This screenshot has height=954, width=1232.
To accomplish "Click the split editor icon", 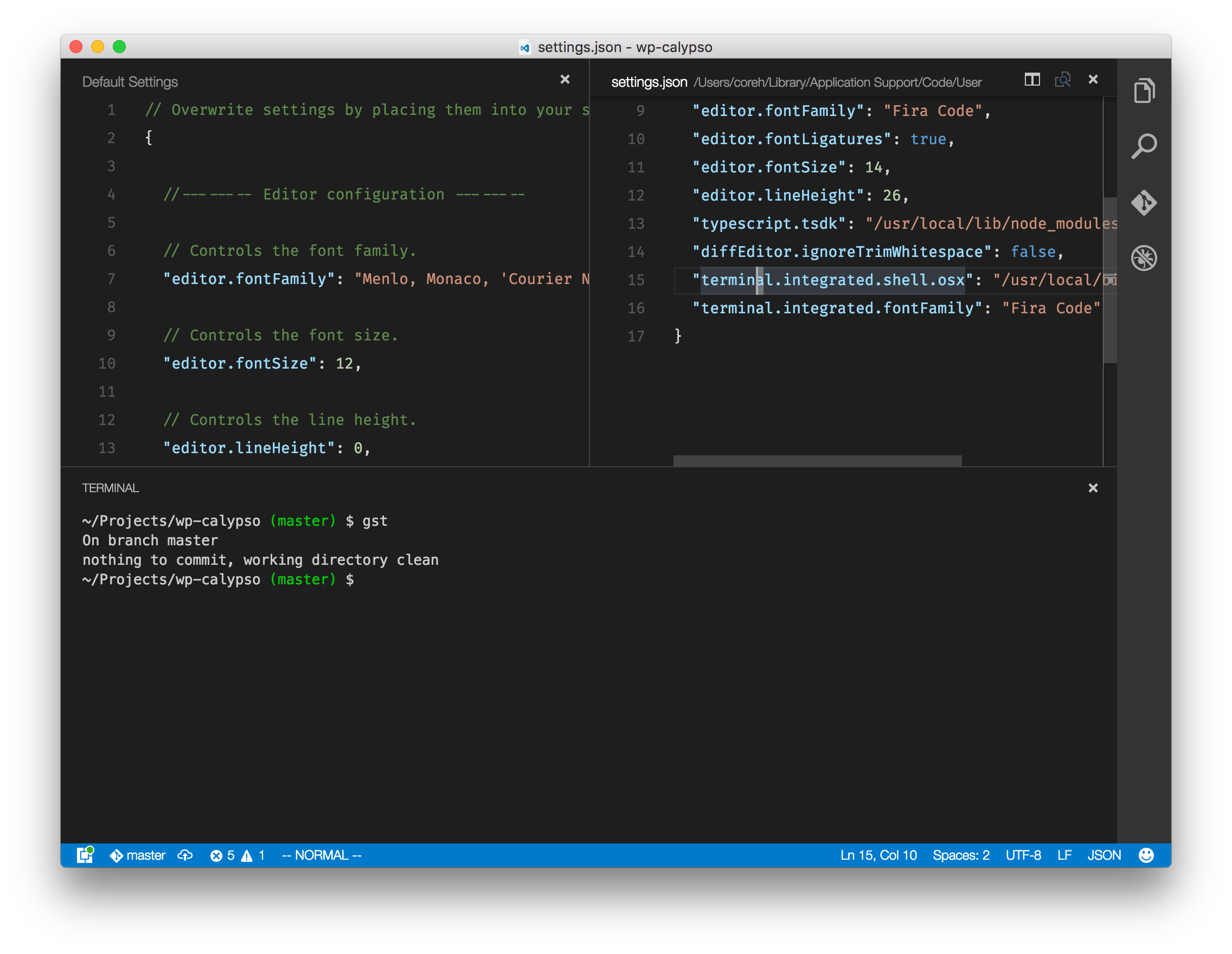I will pos(1032,80).
